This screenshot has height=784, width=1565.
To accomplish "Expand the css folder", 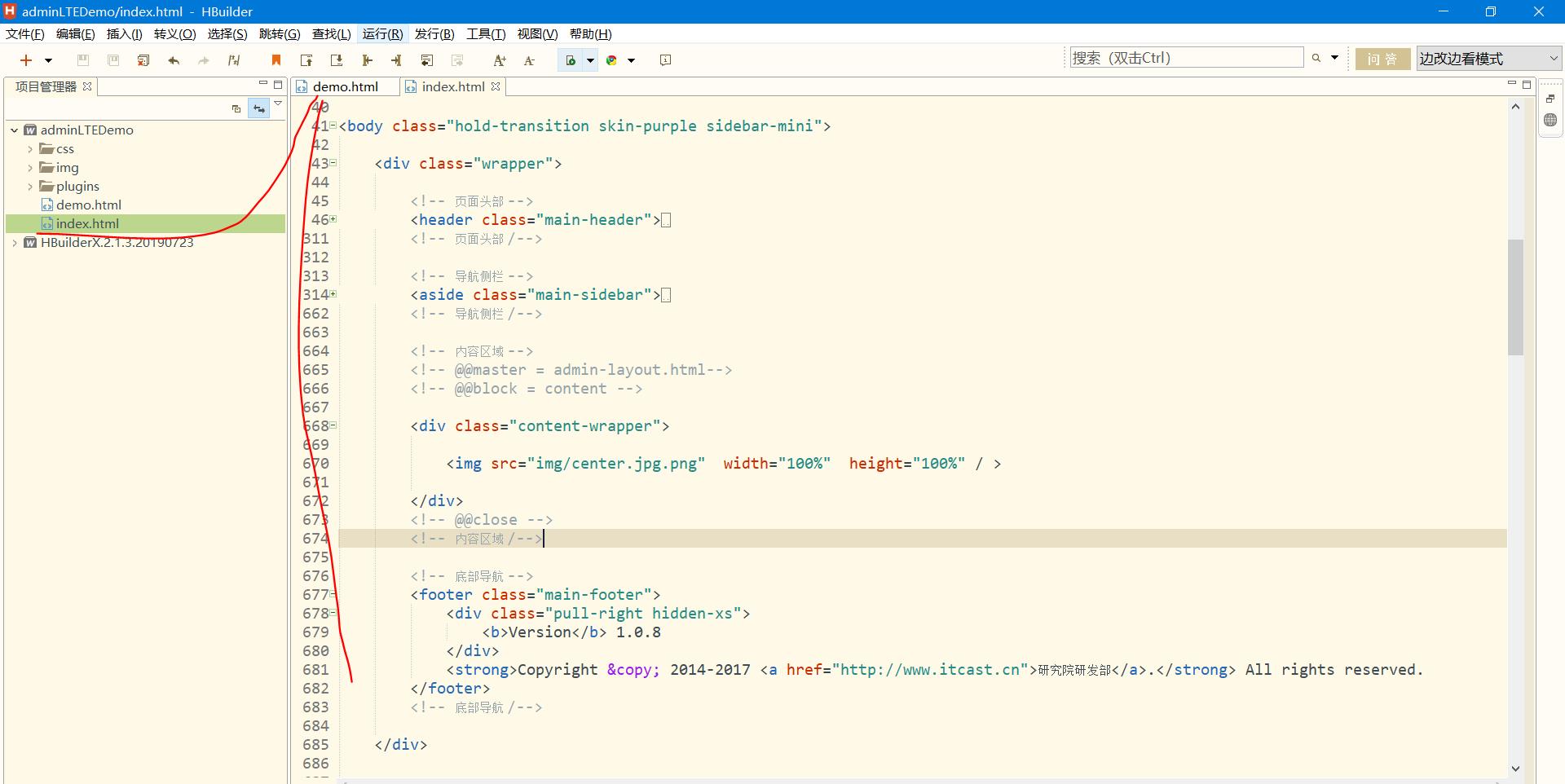I will coord(30,149).
